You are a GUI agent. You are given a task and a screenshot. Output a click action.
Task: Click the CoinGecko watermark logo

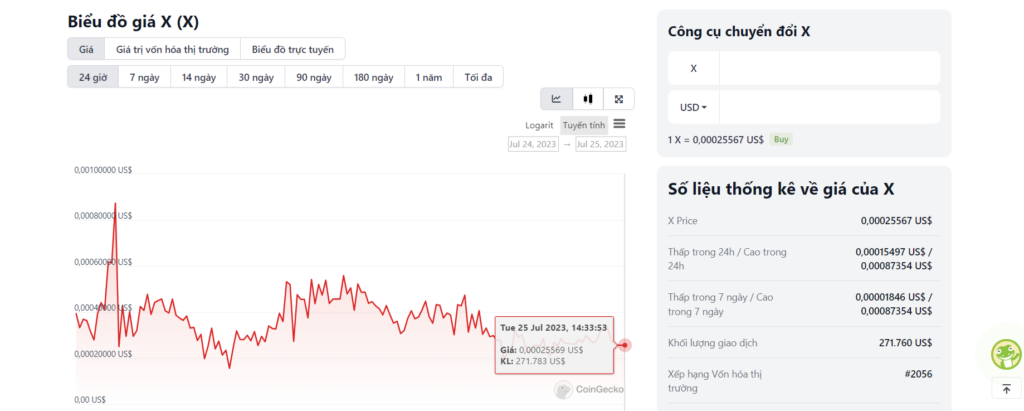(x=589, y=390)
